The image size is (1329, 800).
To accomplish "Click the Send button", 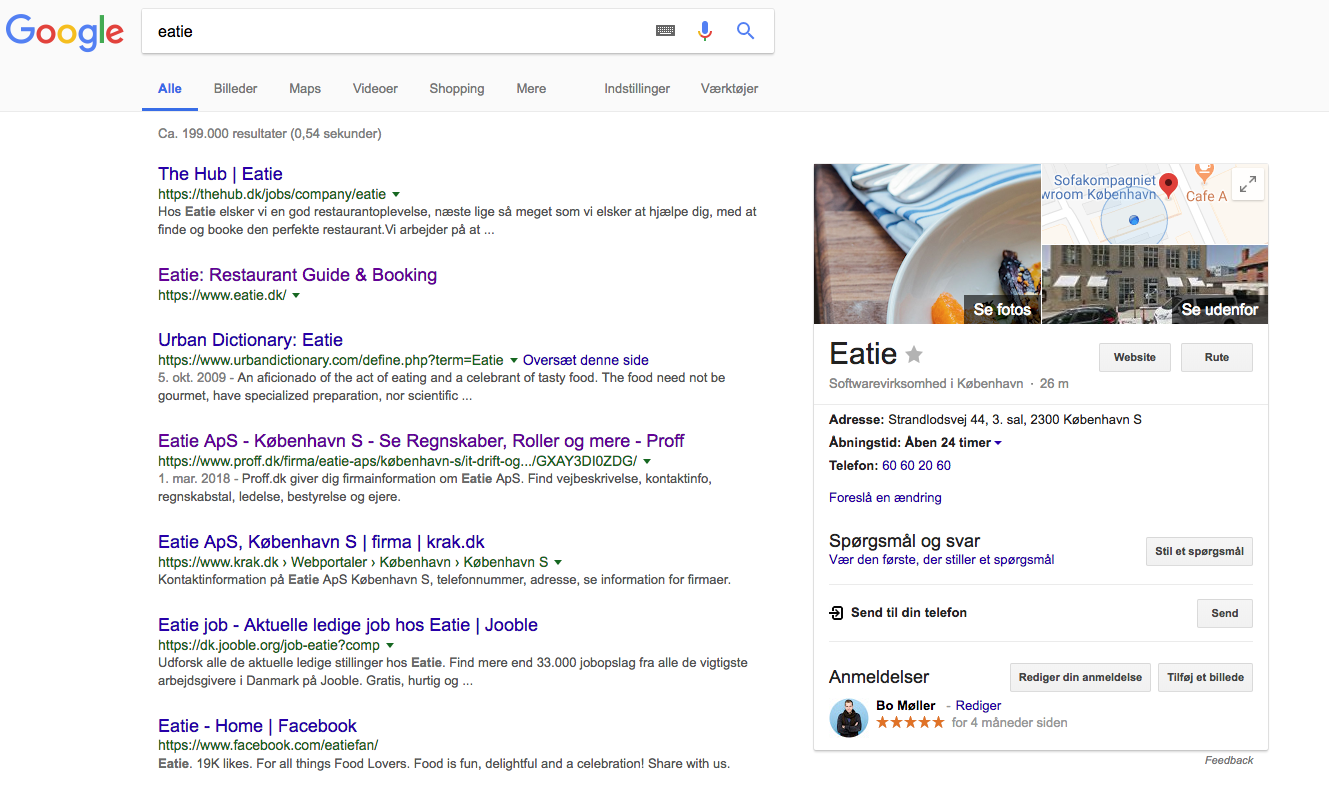I will (1225, 613).
